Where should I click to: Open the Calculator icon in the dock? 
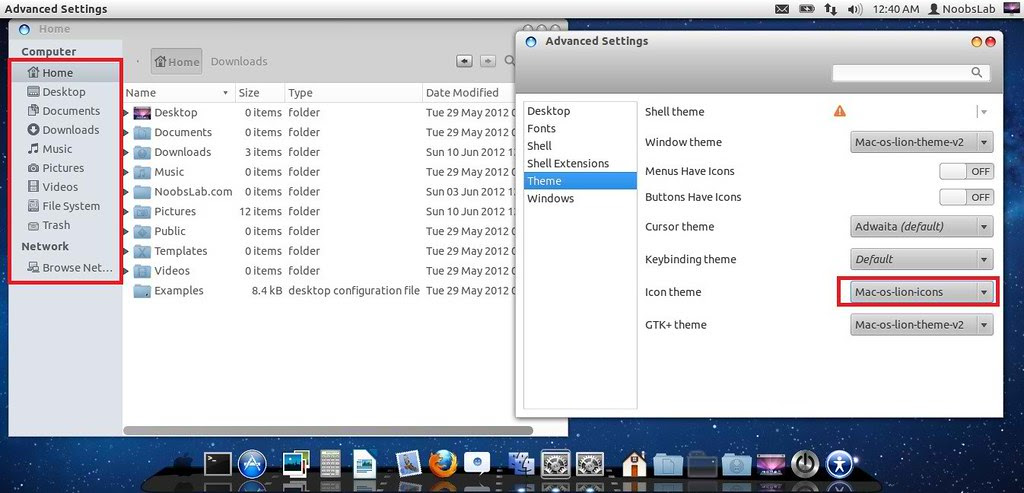pos(330,464)
